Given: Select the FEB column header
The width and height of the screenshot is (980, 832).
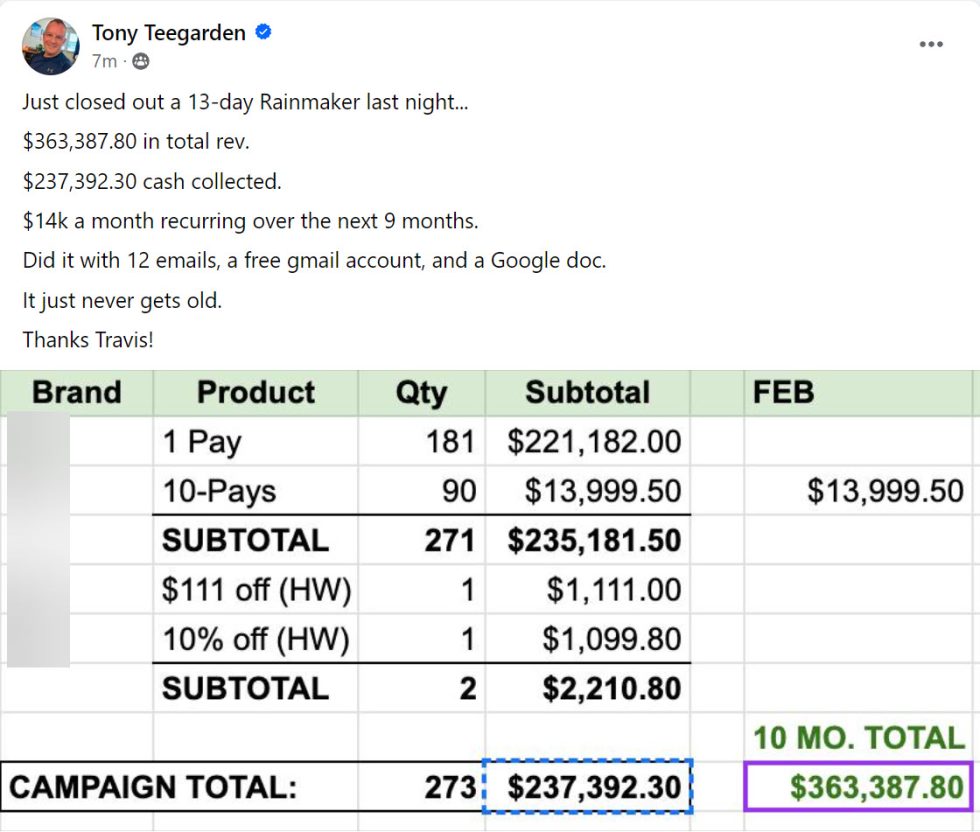Looking at the screenshot, I should [857, 392].
